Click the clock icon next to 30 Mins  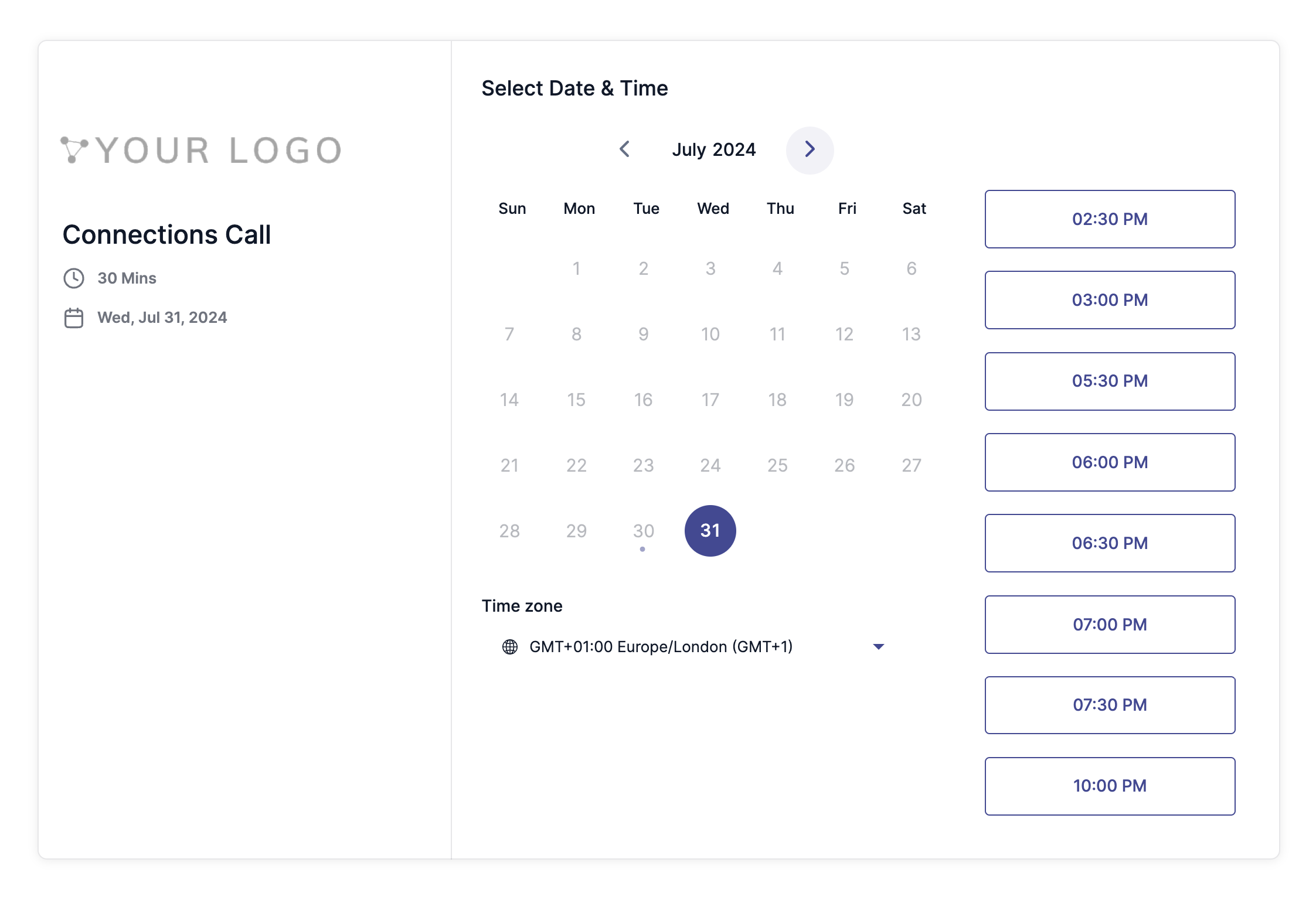click(74, 278)
